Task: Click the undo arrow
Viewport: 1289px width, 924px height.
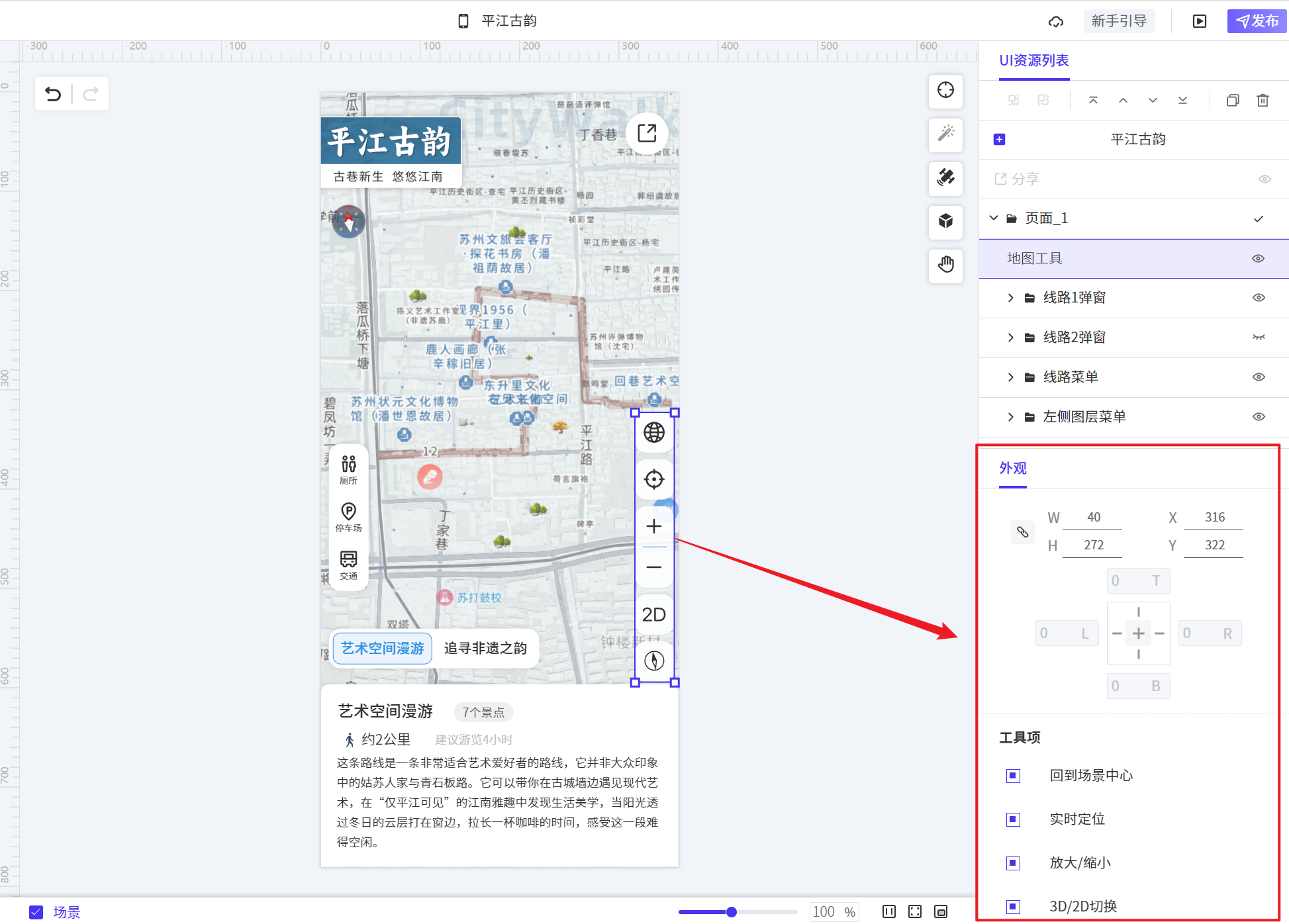Action: point(53,94)
